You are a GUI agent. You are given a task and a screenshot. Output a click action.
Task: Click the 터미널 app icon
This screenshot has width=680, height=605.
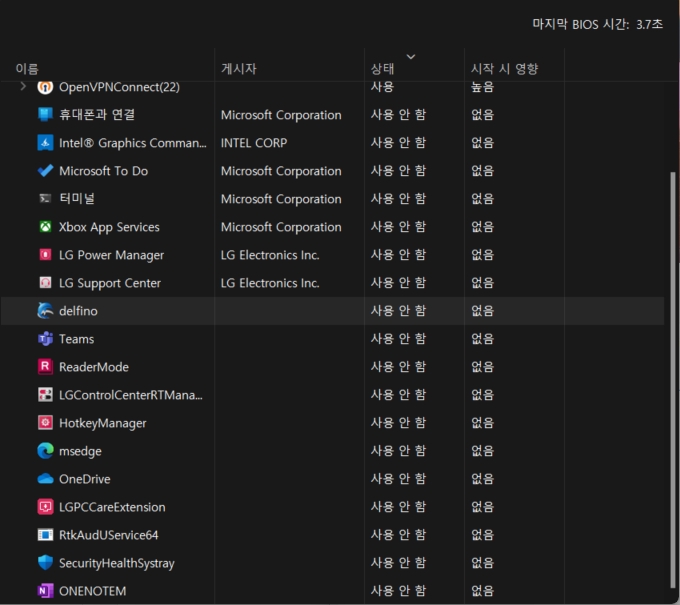coord(45,199)
